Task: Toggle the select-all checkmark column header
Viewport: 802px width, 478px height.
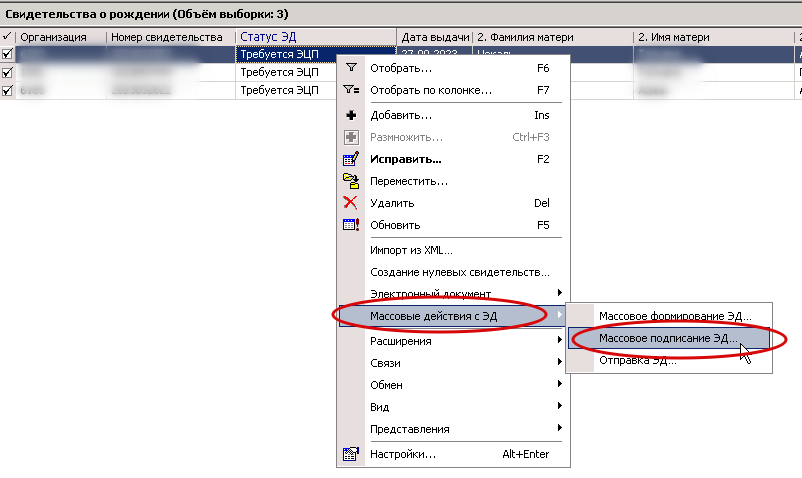Action: [x=7, y=36]
